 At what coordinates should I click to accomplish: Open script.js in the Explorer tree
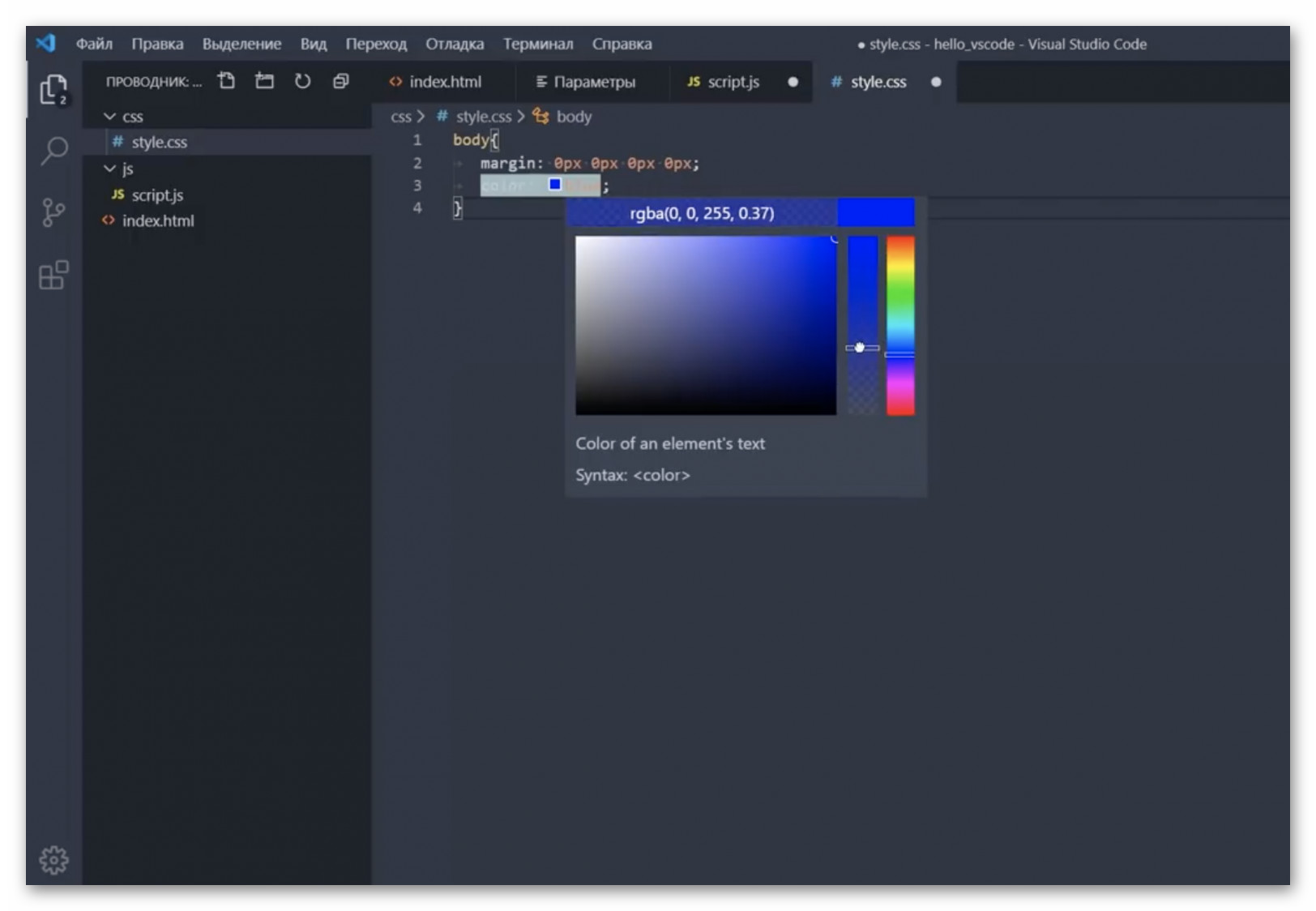(226, 195)
